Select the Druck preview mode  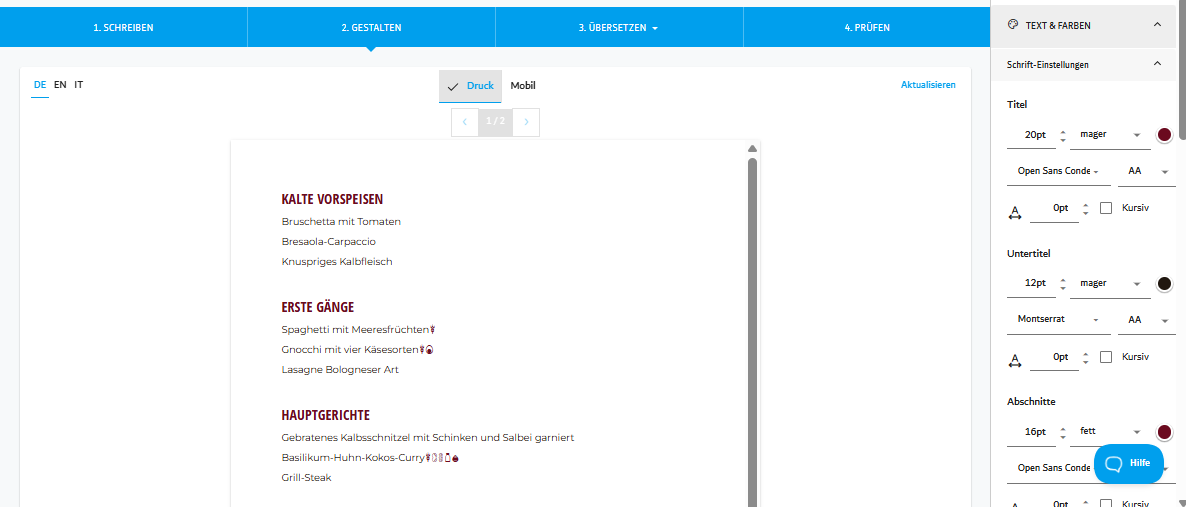coord(470,86)
